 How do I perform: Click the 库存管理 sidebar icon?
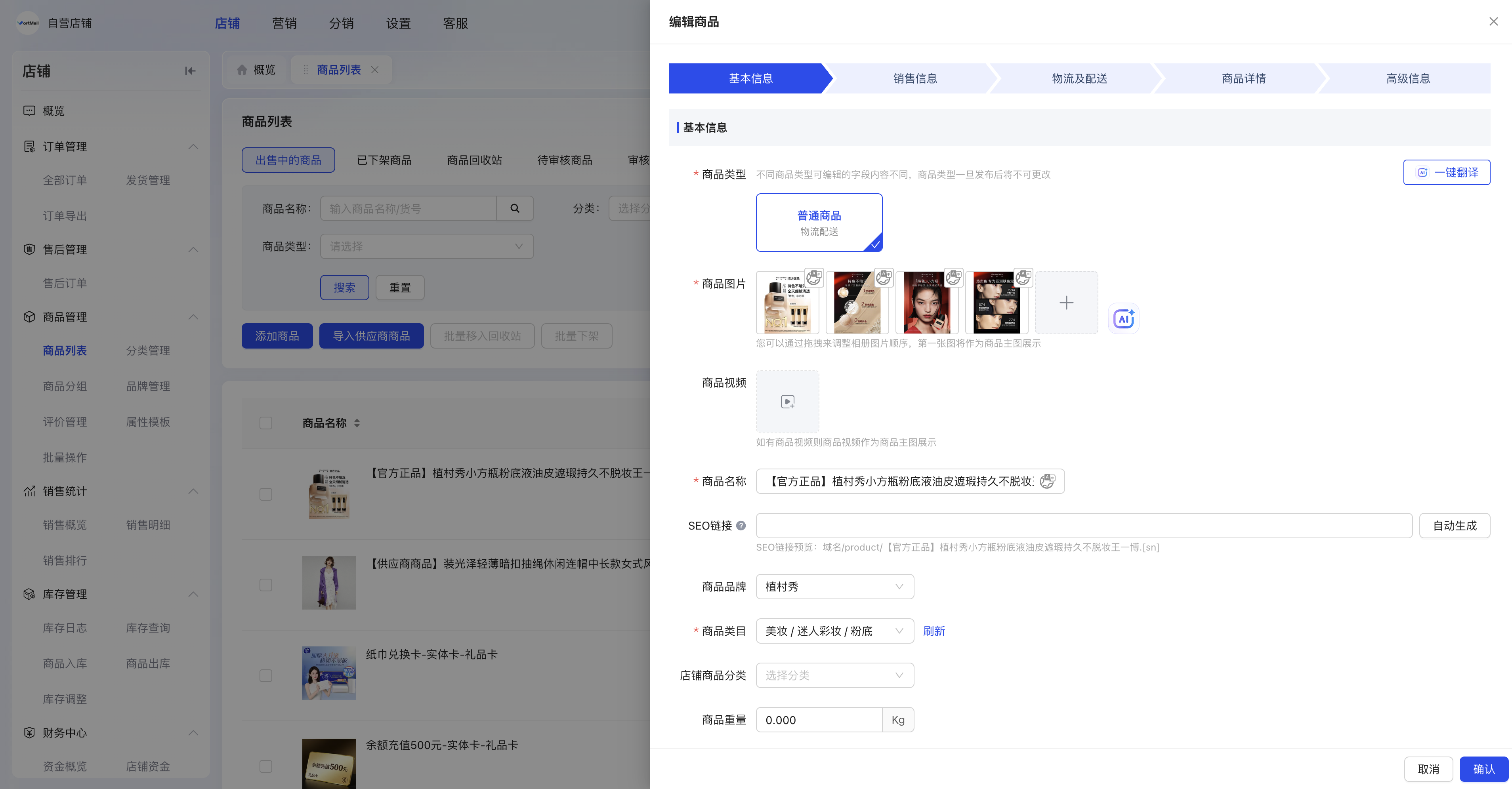click(29, 594)
